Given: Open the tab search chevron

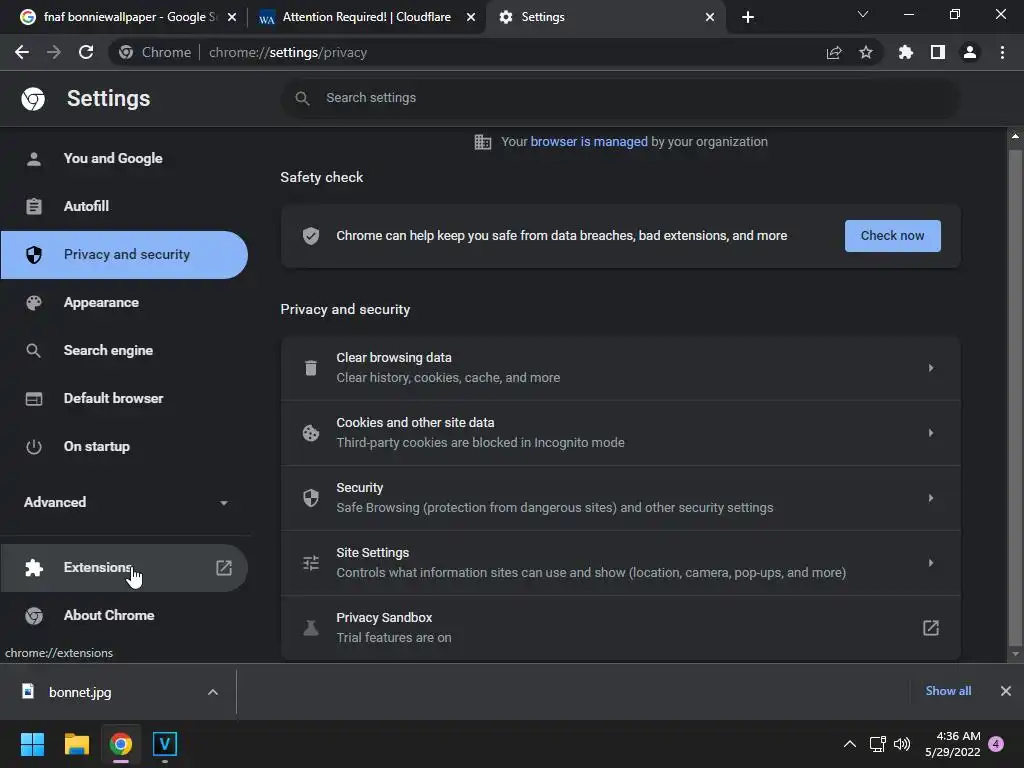Looking at the screenshot, I should click(863, 14).
